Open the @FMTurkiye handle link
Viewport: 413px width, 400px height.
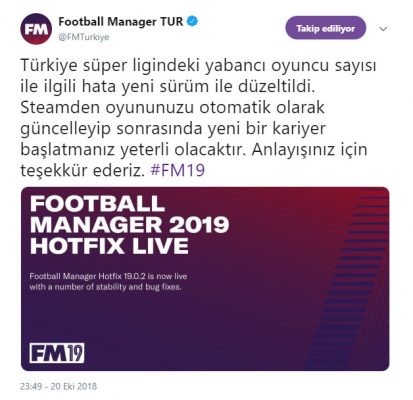[x=84, y=37]
